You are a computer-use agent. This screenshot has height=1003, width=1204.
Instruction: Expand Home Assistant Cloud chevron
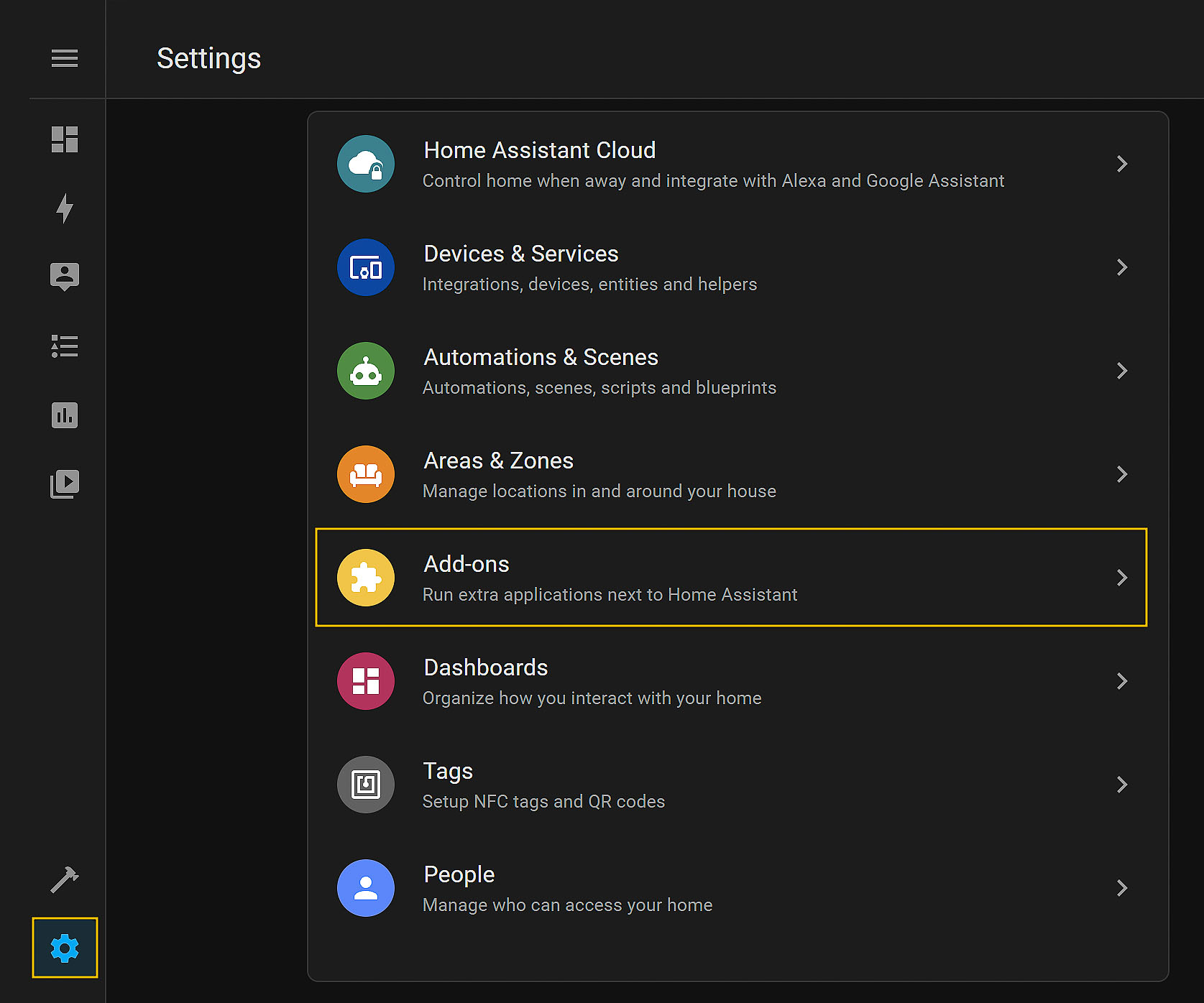[x=1122, y=164]
